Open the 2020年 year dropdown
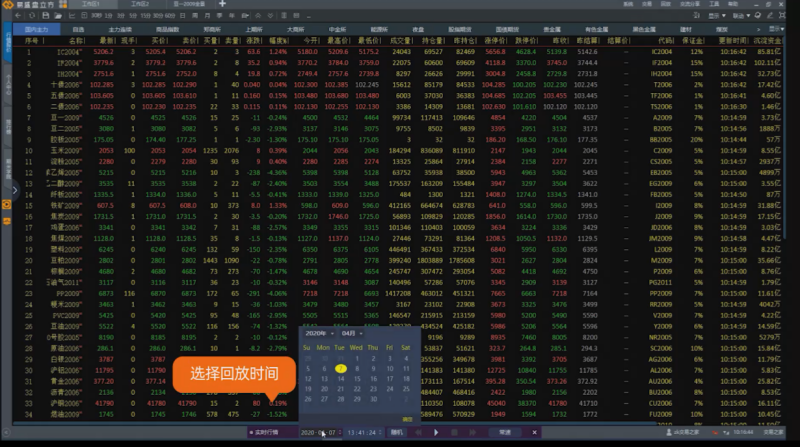The image size is (800, 447). click(317, 332)
